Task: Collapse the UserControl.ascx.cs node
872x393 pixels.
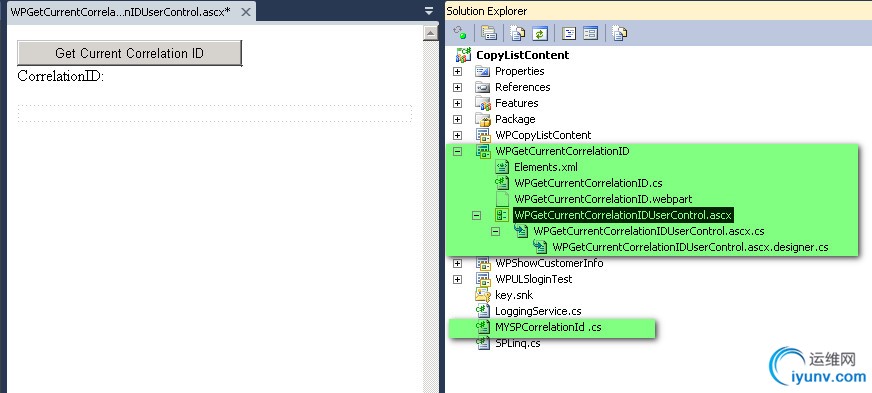Action: coord(496,231)
